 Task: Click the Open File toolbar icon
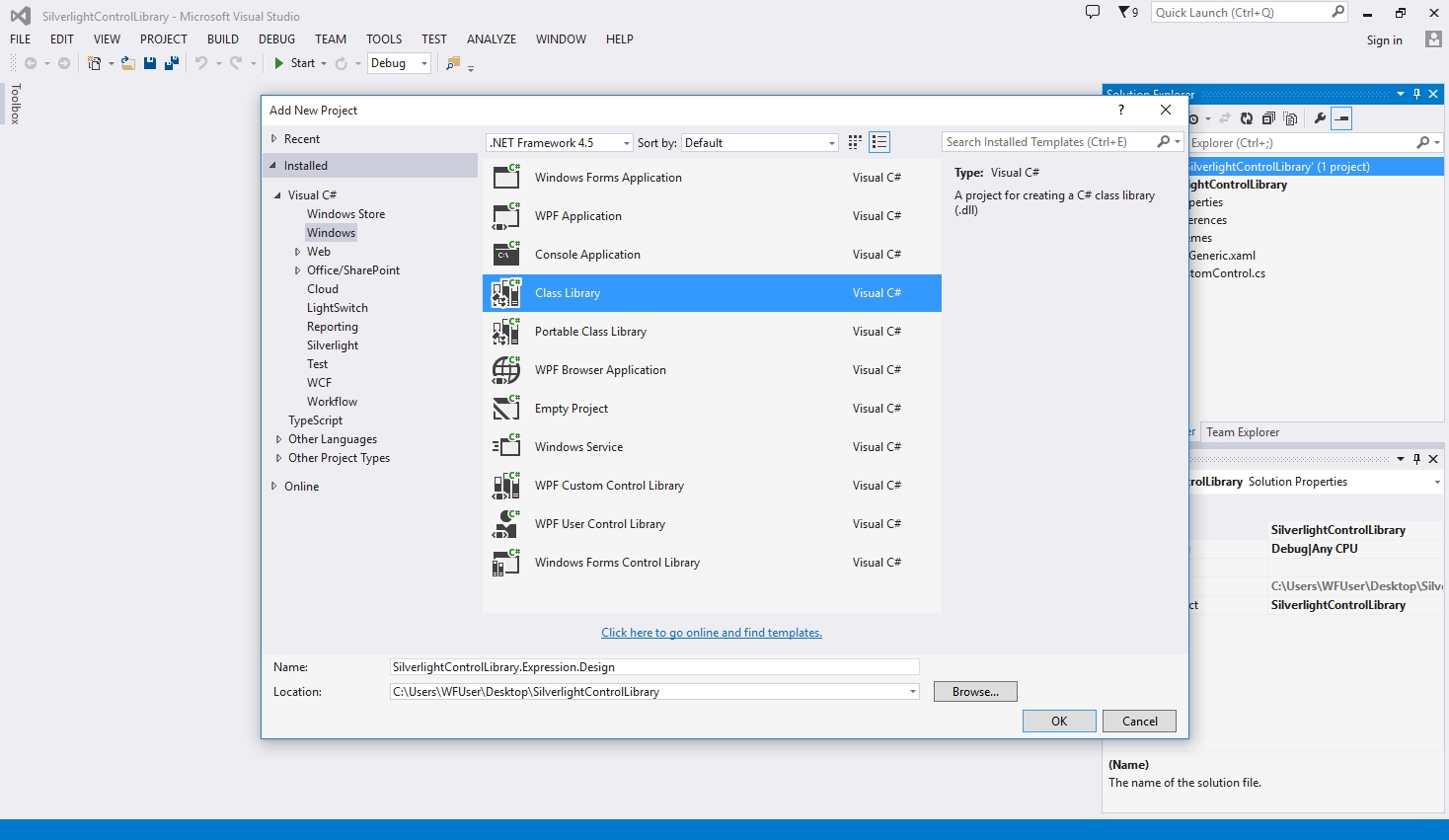click(128, 63)
